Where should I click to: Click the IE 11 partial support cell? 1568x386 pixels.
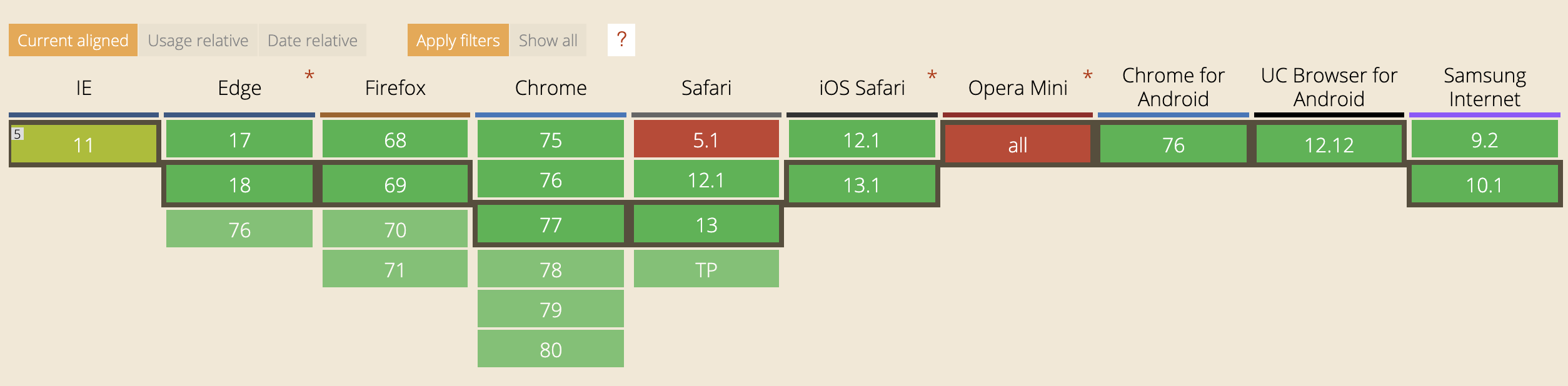(x=83, y=145)
